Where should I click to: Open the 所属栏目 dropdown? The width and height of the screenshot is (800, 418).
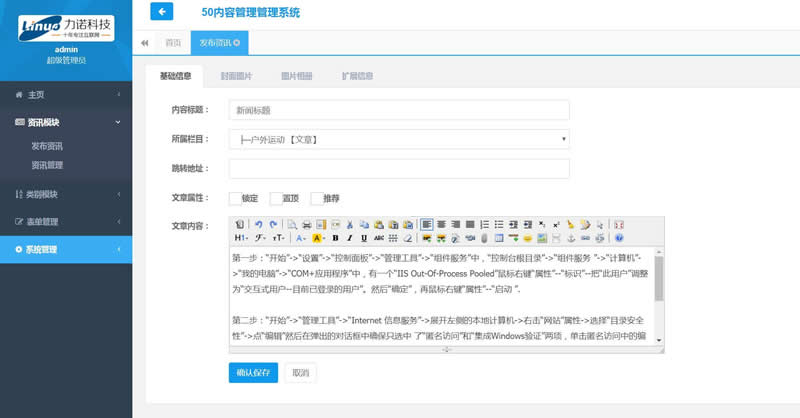(x=399, y=139)
